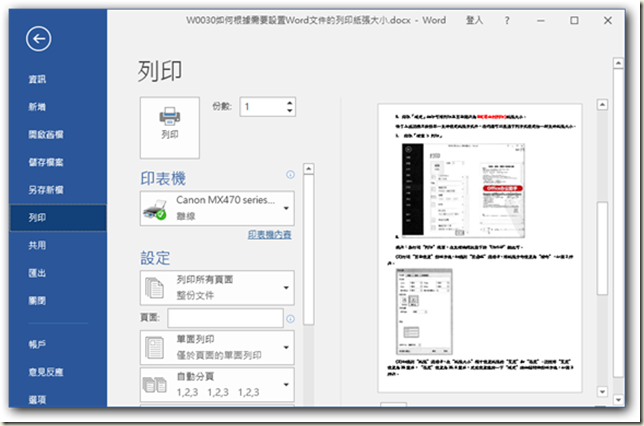Open the 資訊 menu item in sidebar
The image size is (644, 426).
click(37, 79)
